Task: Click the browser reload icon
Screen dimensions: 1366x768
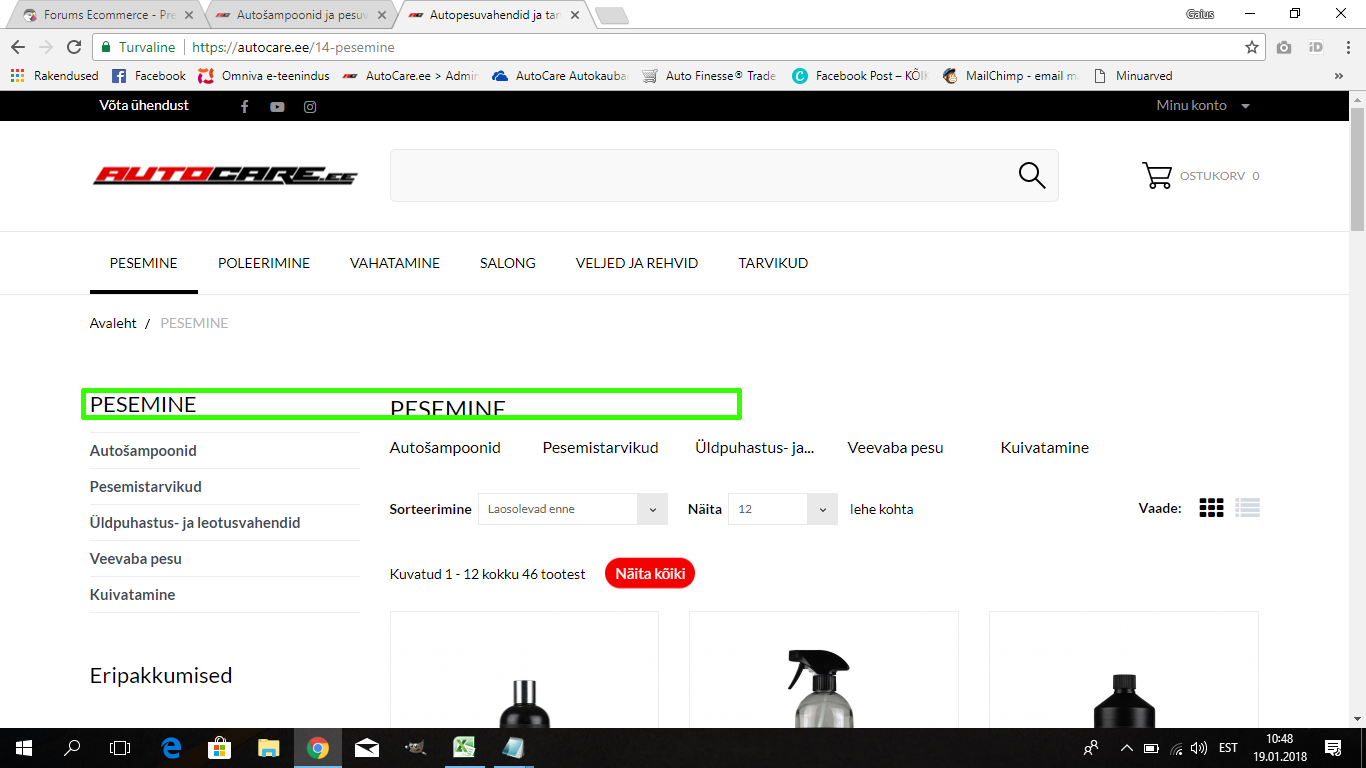Action: click(73, 47)
